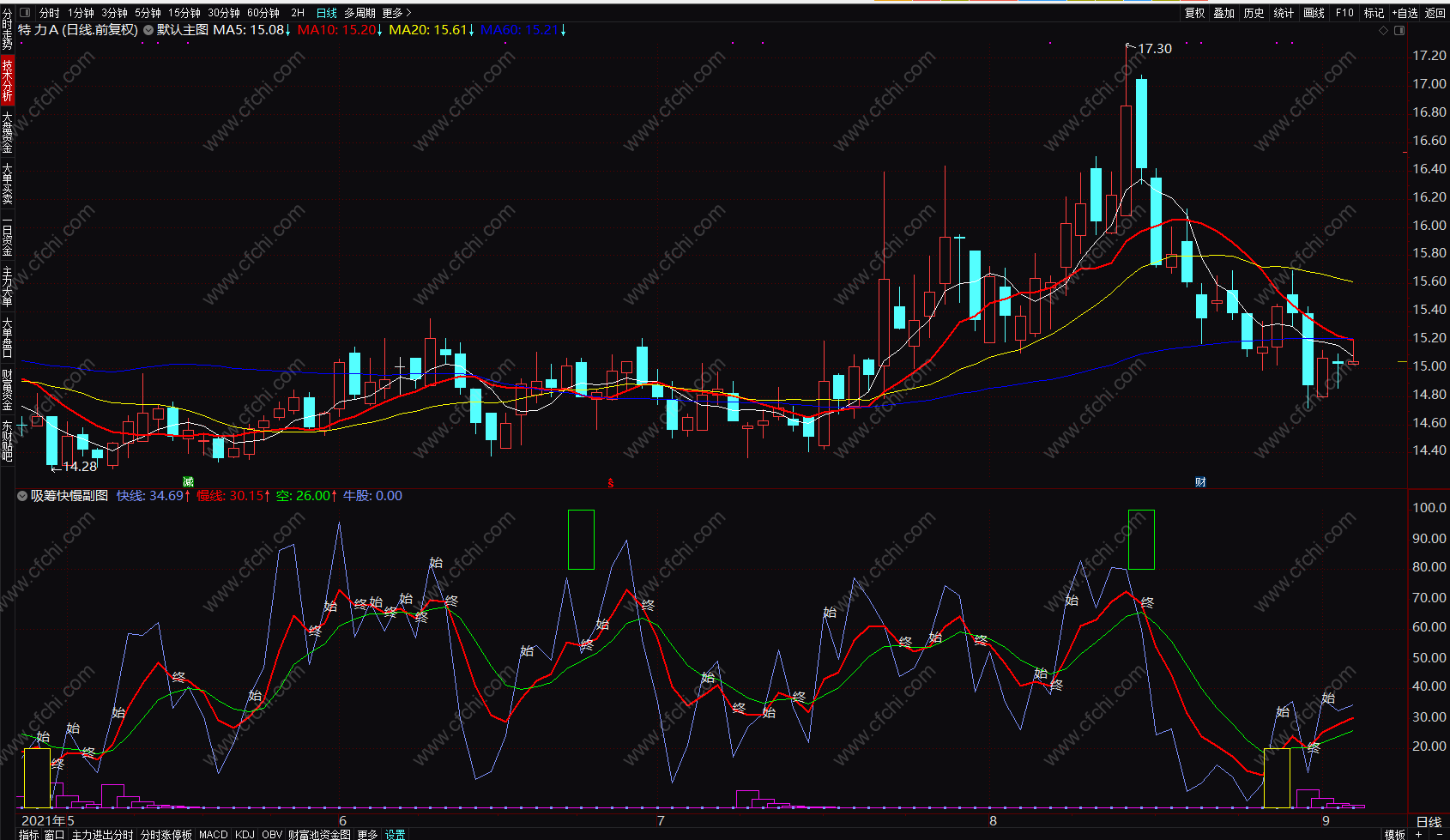
Task: Select the 60分钟 period
Action: 263,13
